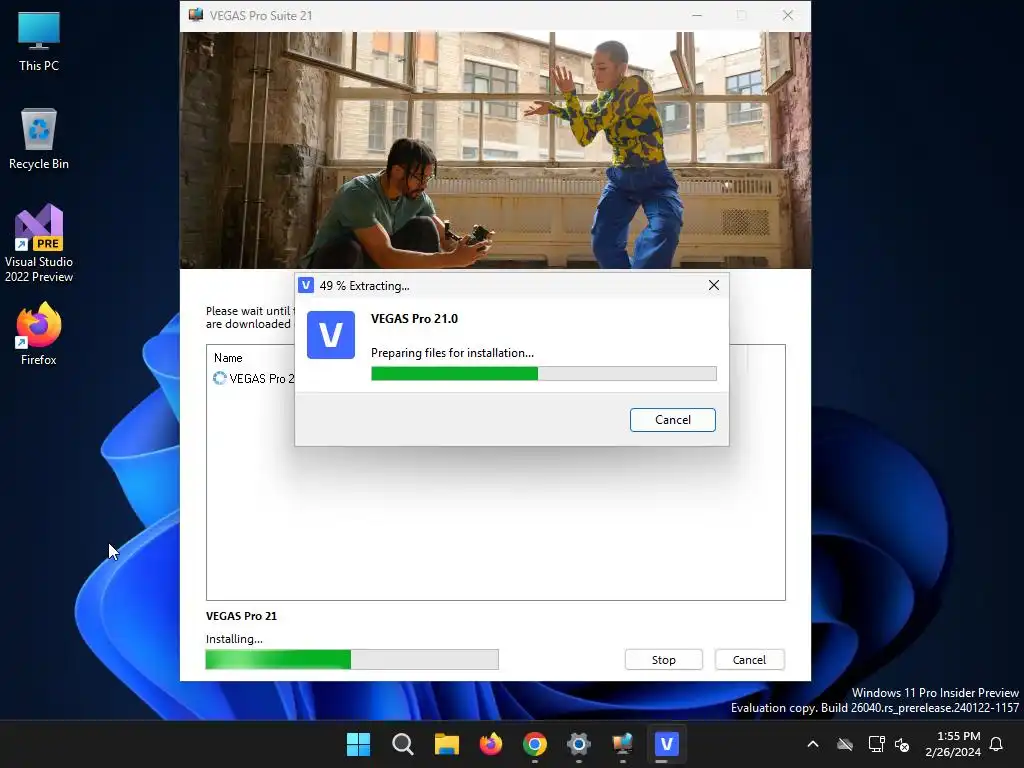Open This PC desktop icon

(39, 41)
